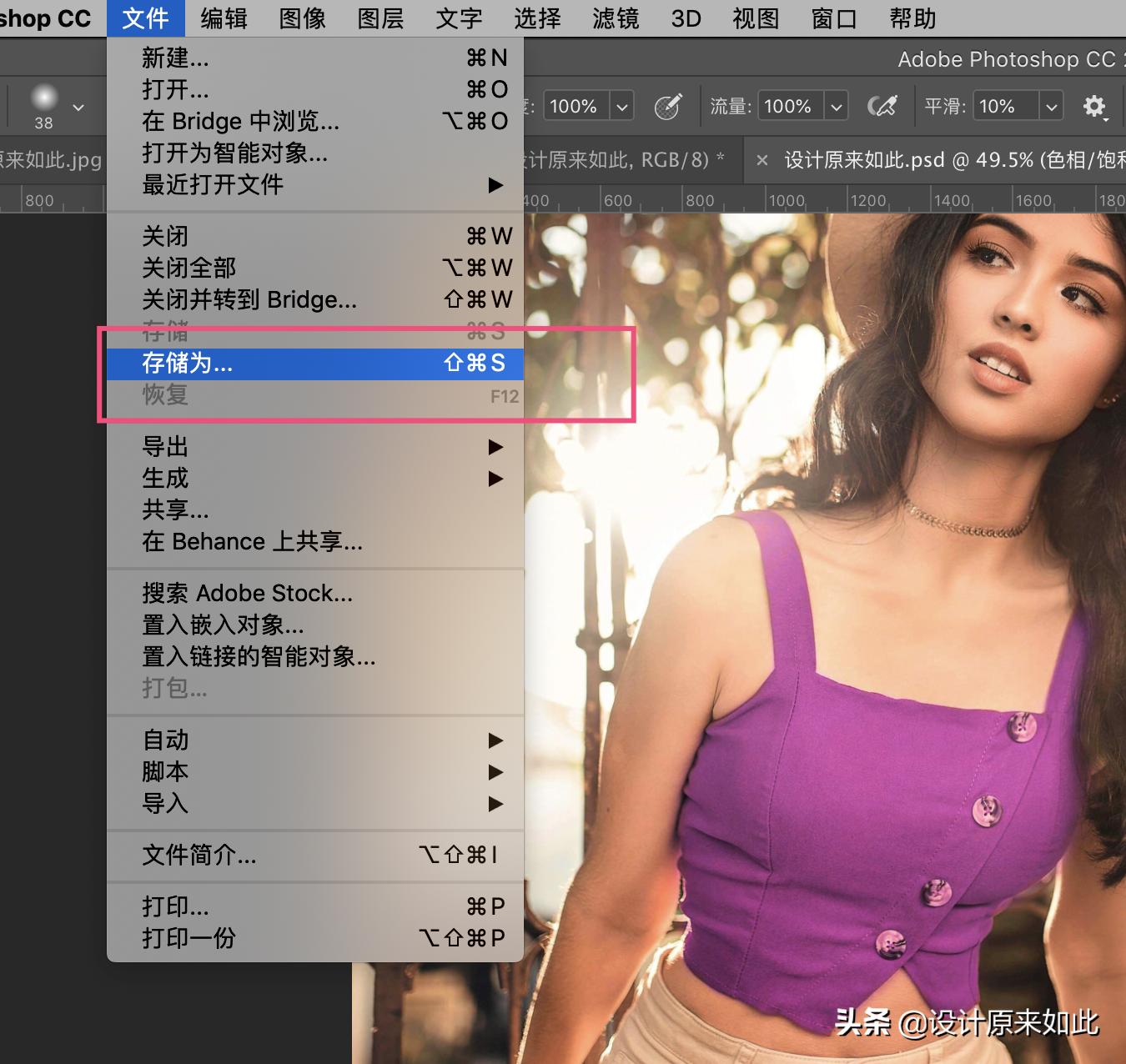The height and width of the screenshot is (1064, 1126).
Task: Expand the 流量 flow percentage dropdown
Action: pos(837,106)
